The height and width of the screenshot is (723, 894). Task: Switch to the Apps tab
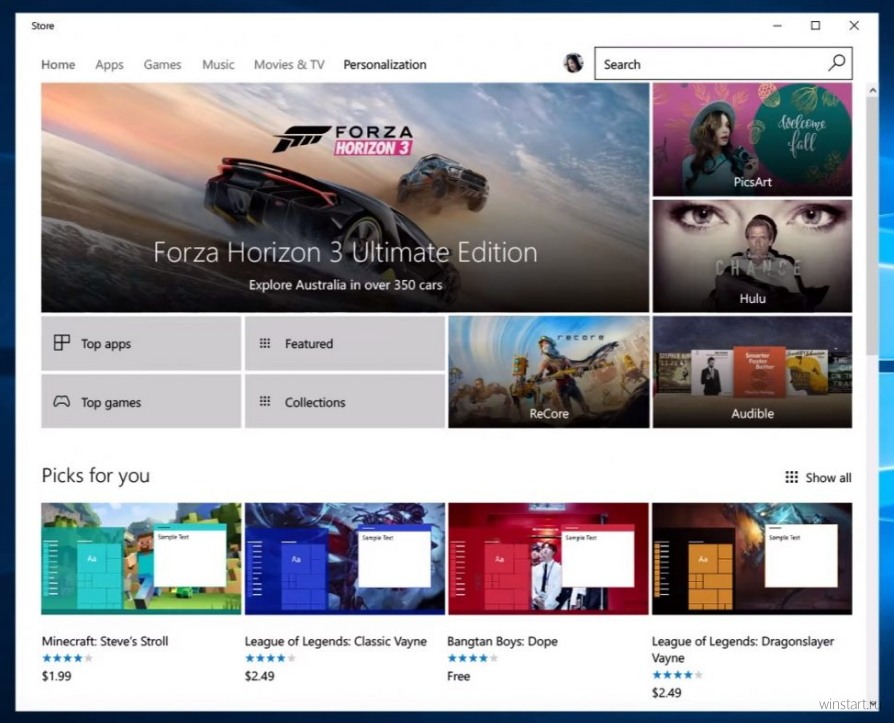coord(109,64)
